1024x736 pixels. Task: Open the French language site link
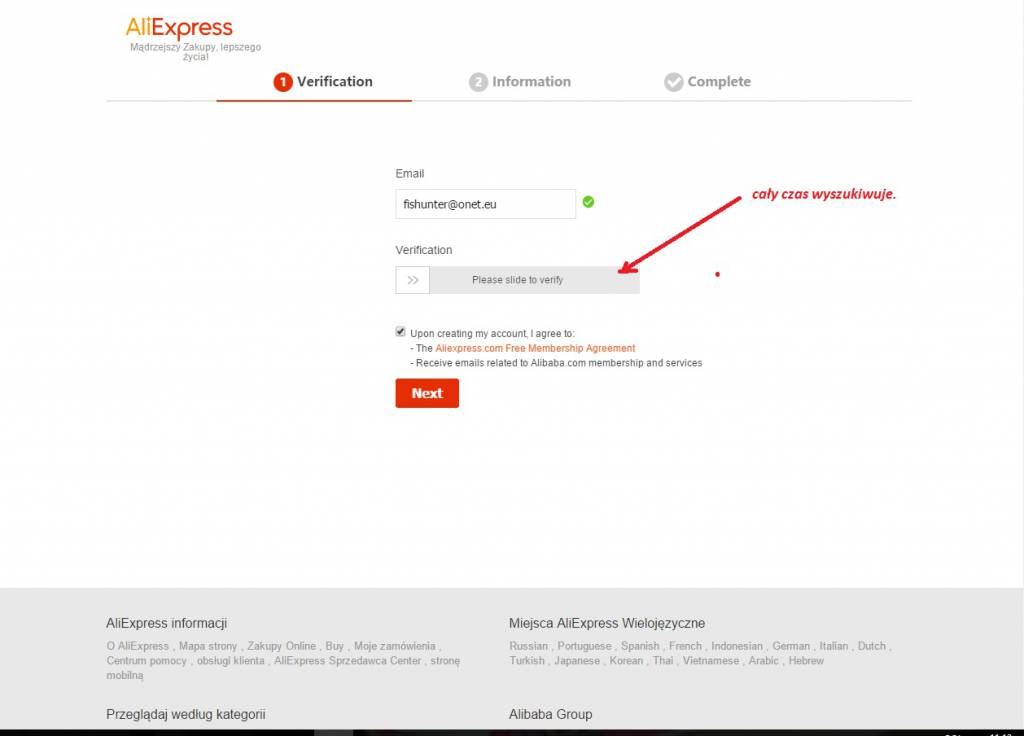point(685,646)
